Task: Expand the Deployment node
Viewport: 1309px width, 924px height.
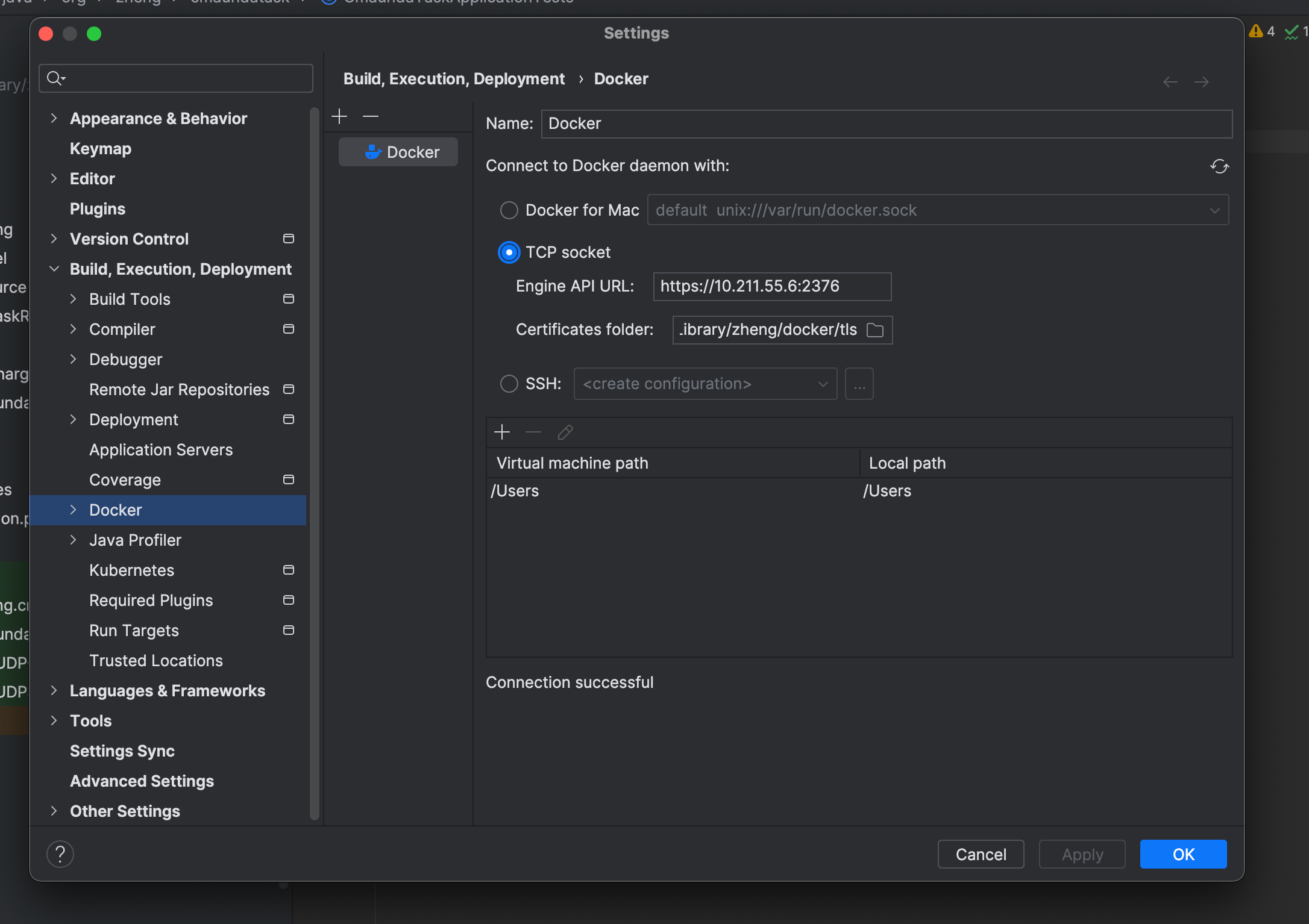Action: (x=73, y=419)
